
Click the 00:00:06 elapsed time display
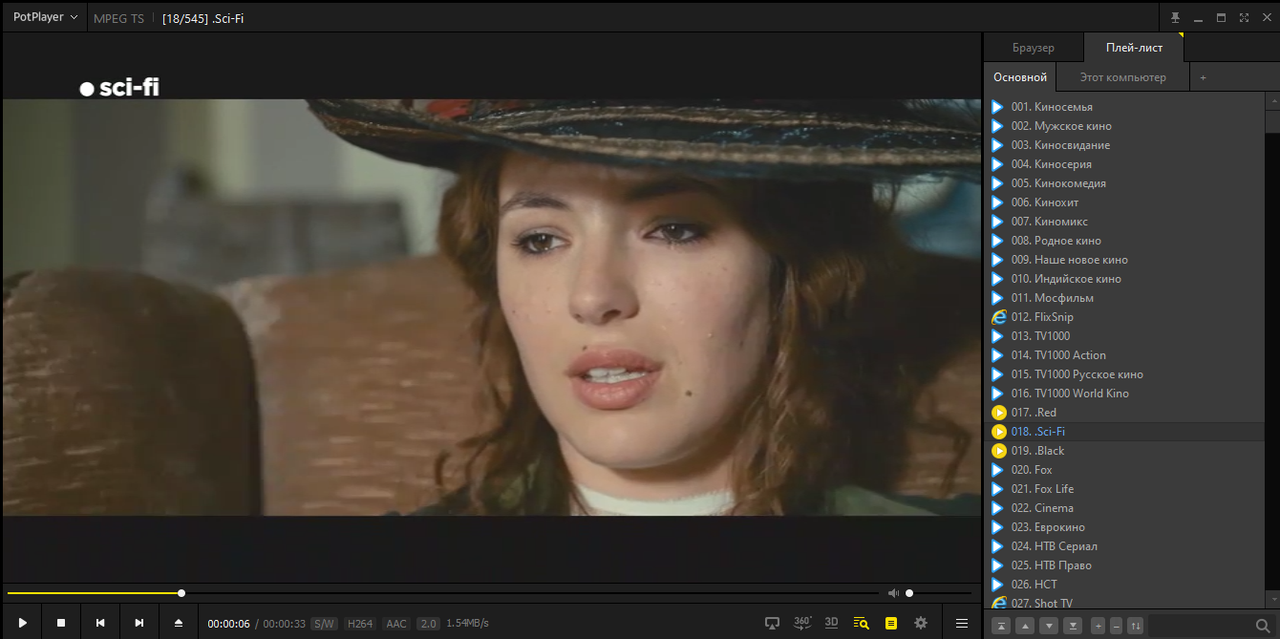(229, 623)
